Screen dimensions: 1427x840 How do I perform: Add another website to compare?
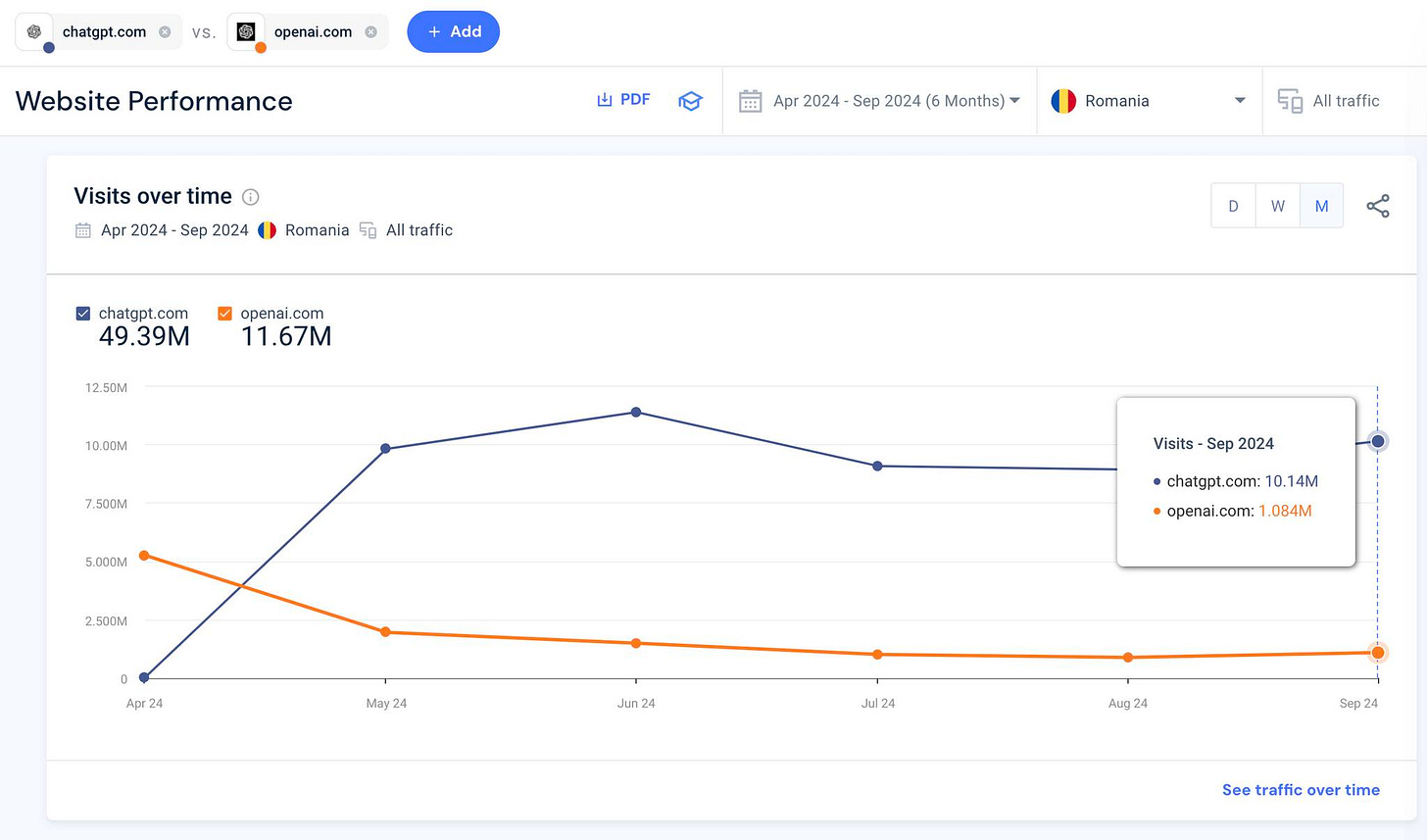coord(453,31)
